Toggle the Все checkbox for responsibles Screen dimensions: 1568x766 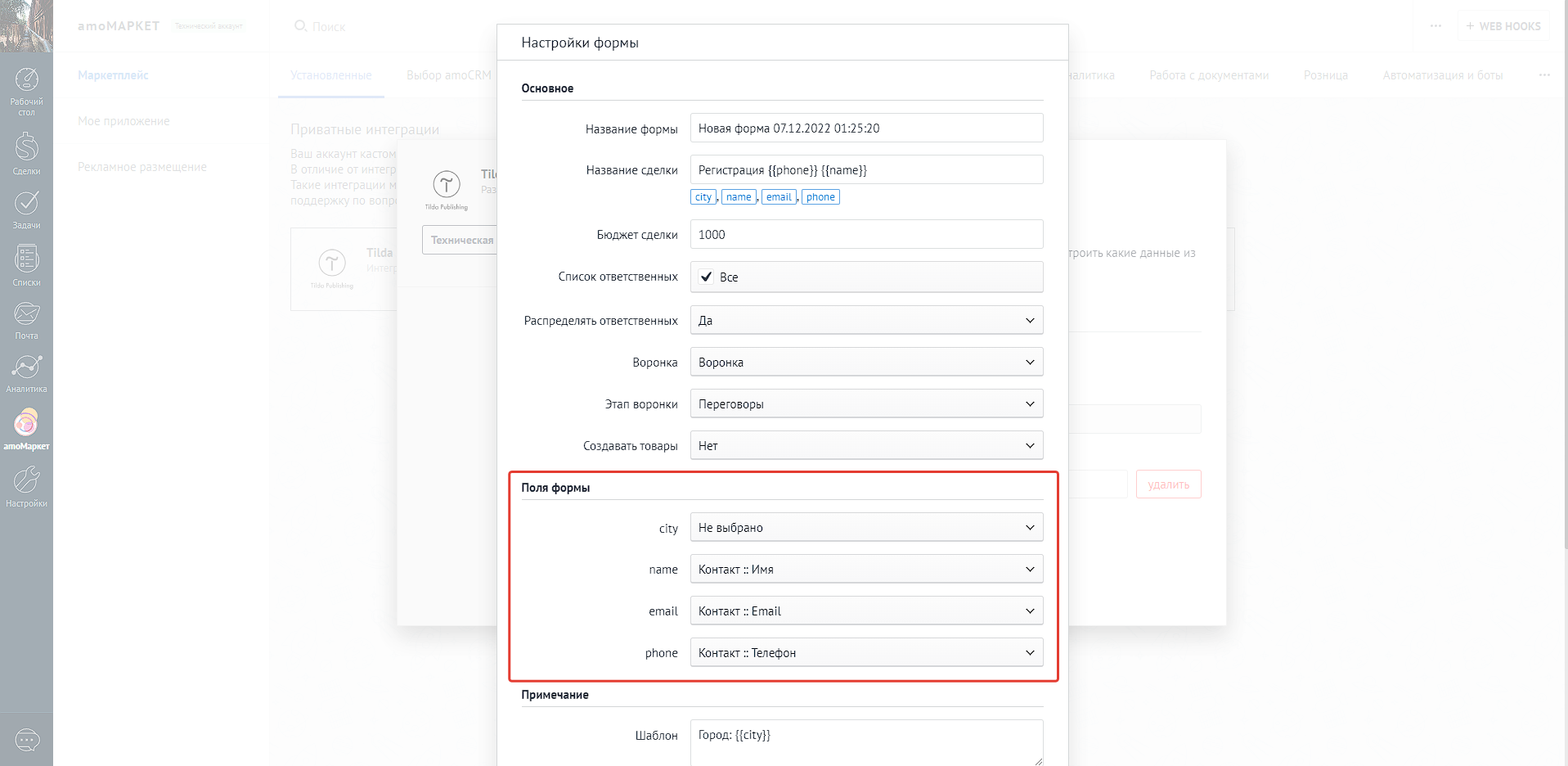point(707,277)
